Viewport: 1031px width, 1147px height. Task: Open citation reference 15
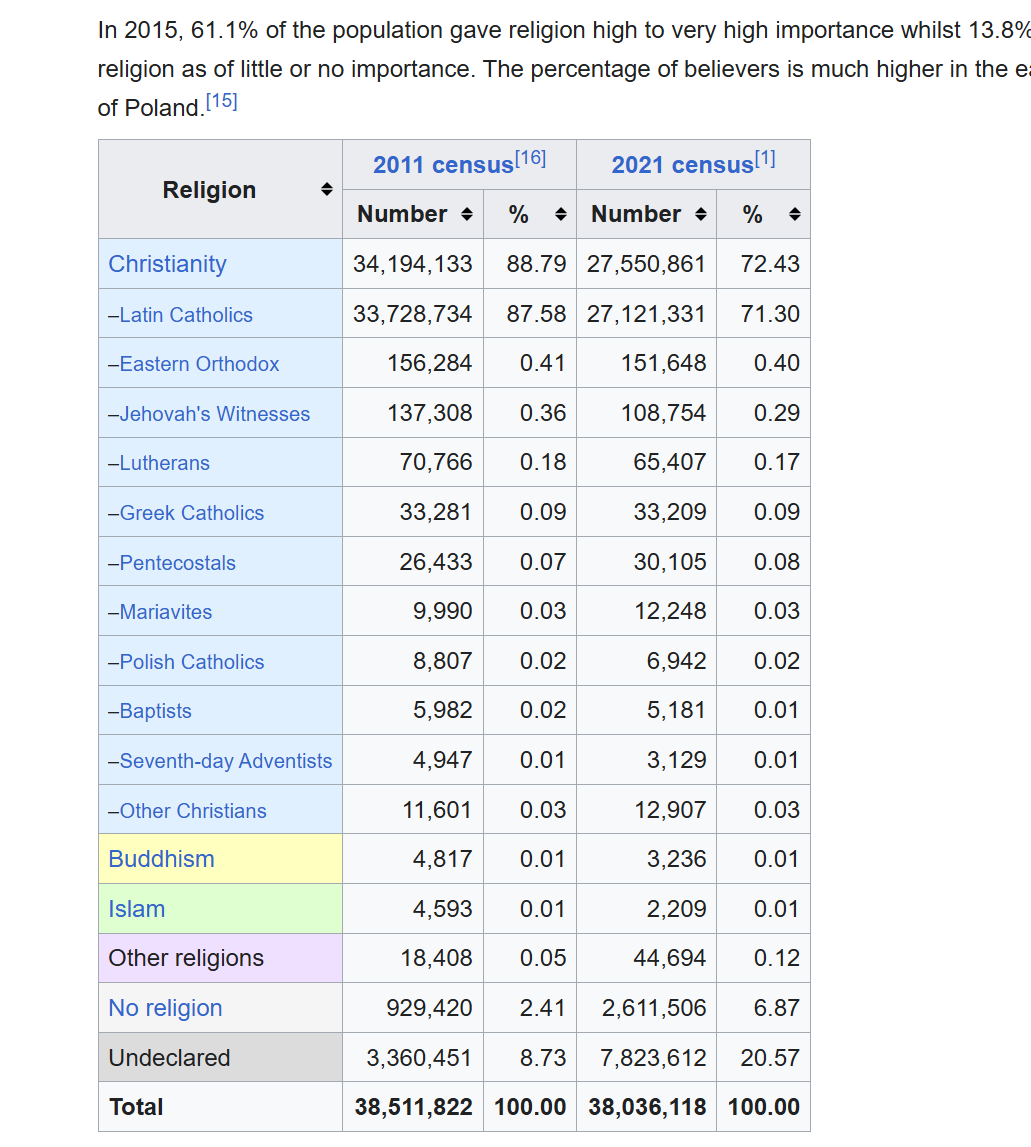tap(221, 102)
